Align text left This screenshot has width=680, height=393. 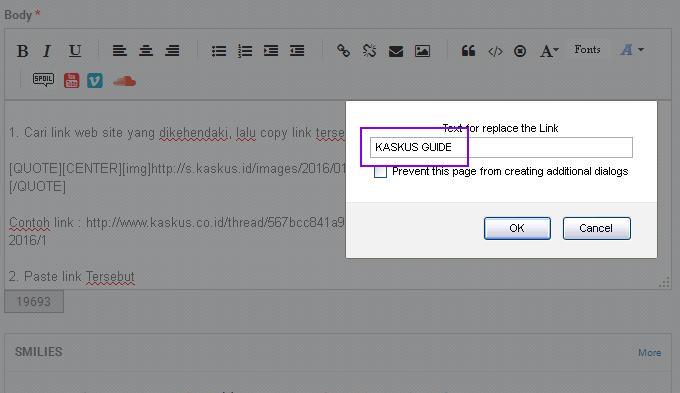(119, 51)
